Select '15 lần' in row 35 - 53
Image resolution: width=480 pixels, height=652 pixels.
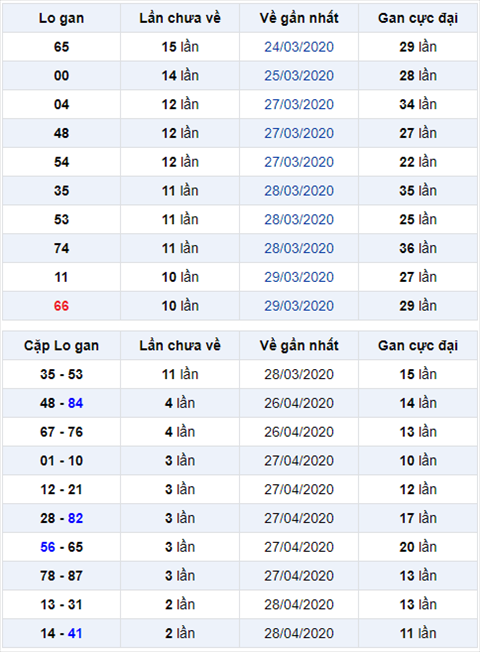click(x=418, y=374)
